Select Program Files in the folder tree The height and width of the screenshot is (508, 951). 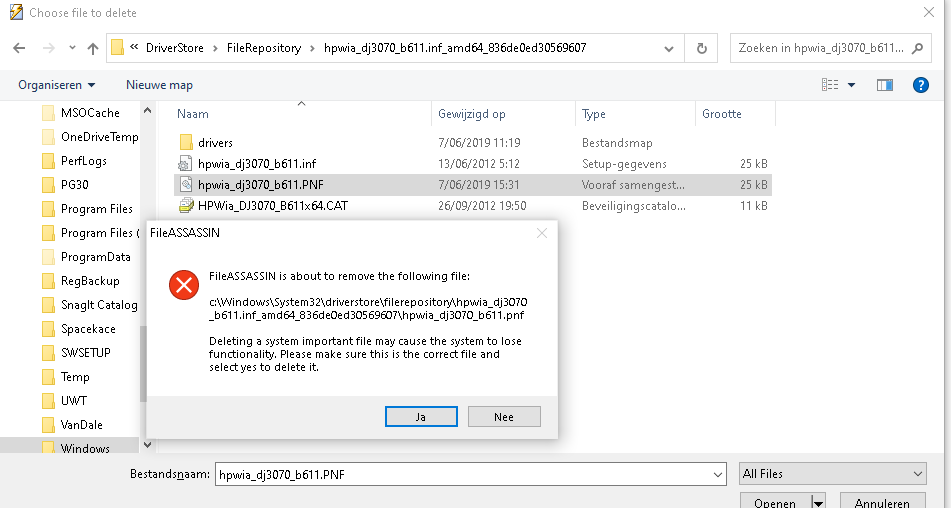(x=96, y=209)
